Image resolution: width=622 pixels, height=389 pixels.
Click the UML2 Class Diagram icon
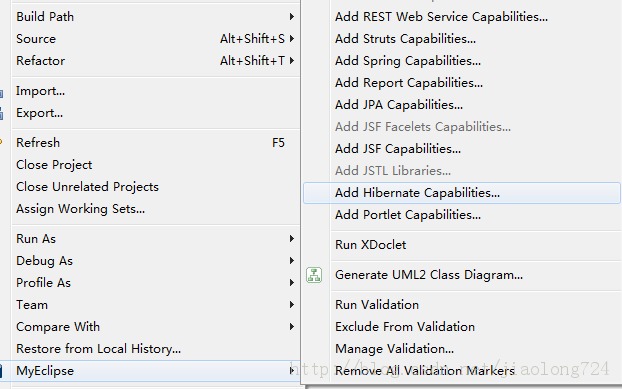point(314,275)
